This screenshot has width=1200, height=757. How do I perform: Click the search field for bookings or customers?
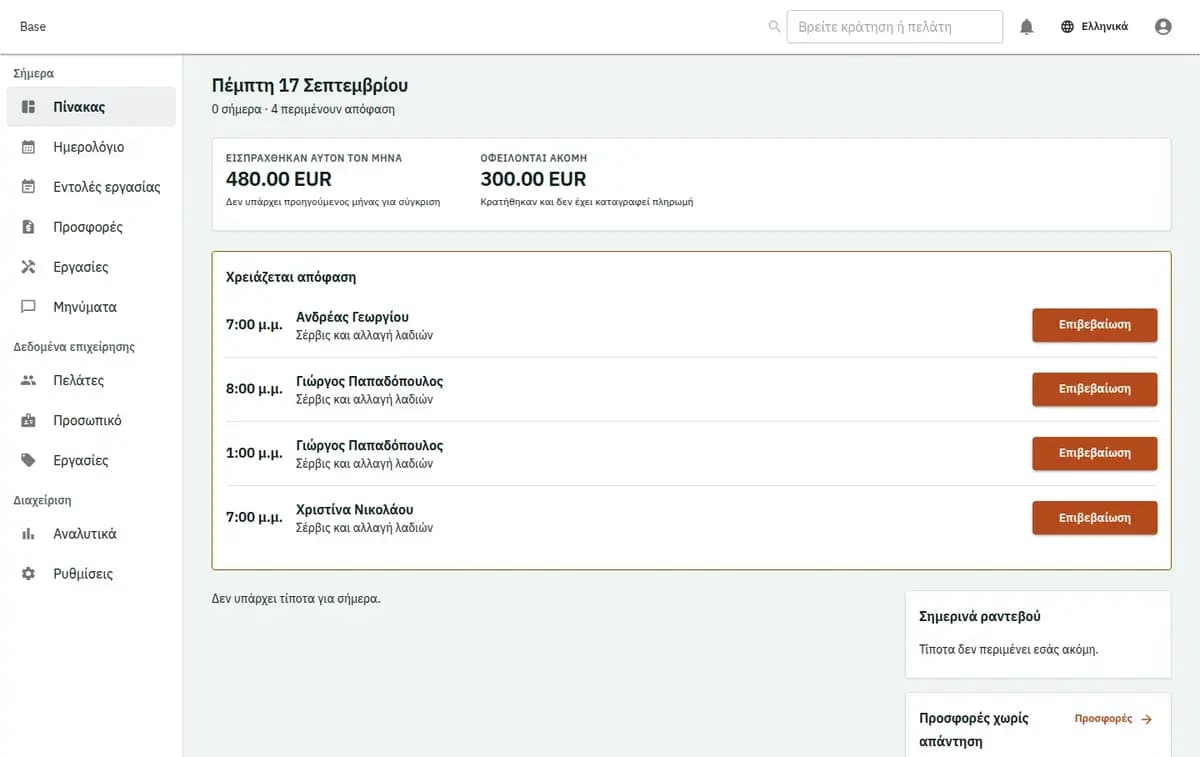pyautogui.click(x=894, y=27)
